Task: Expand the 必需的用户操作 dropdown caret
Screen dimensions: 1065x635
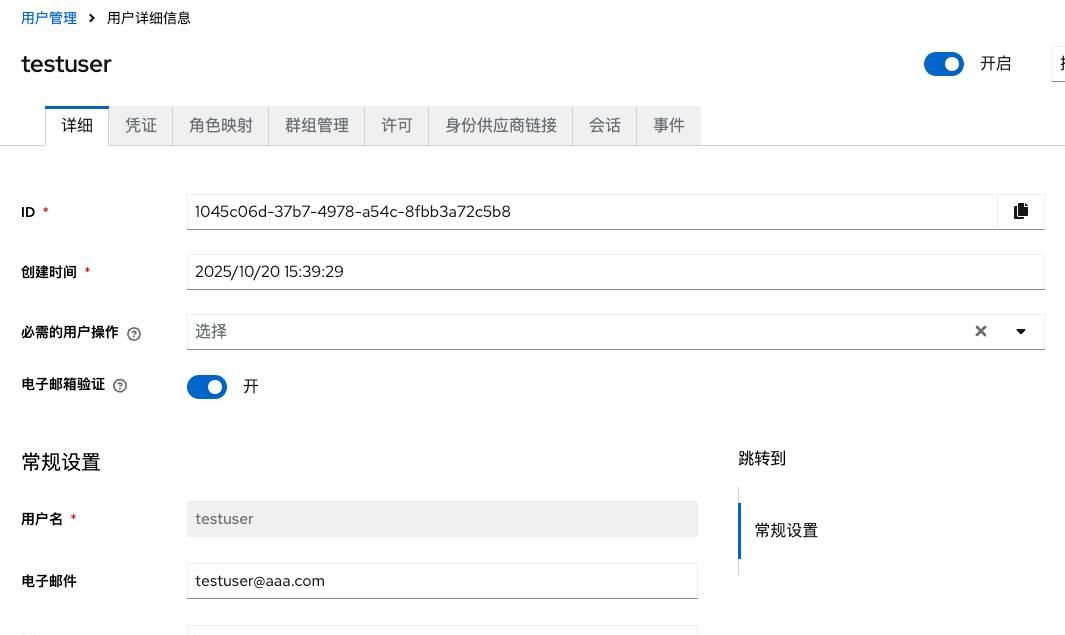Action: 1020,331
